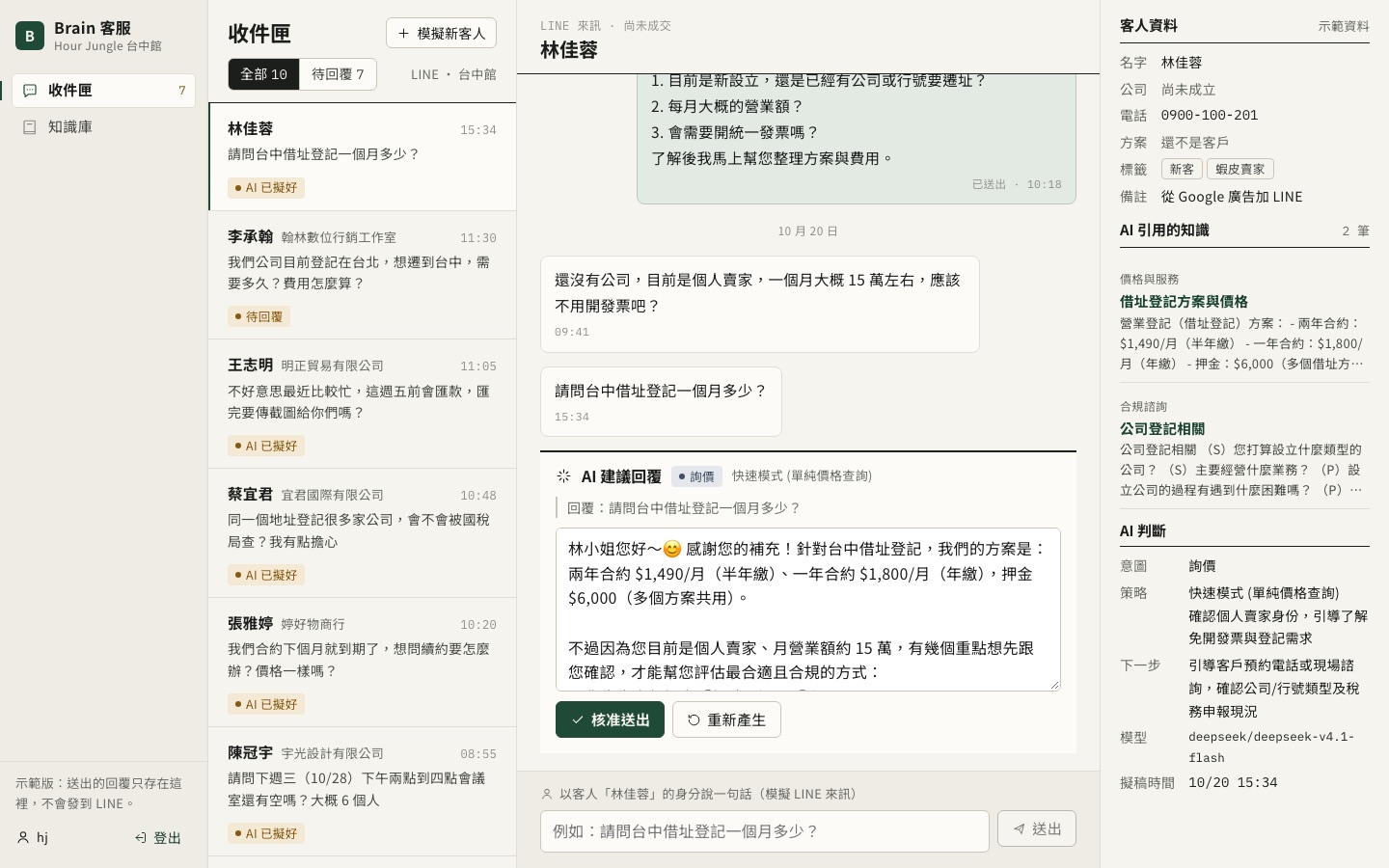Click the 登出 logout link
This screenshot has width=1389, height=868.
click(x=159, y=838)
